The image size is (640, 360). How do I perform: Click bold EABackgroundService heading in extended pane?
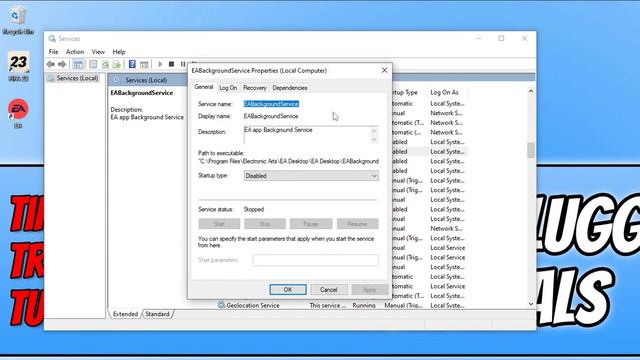tap(142, 93)
